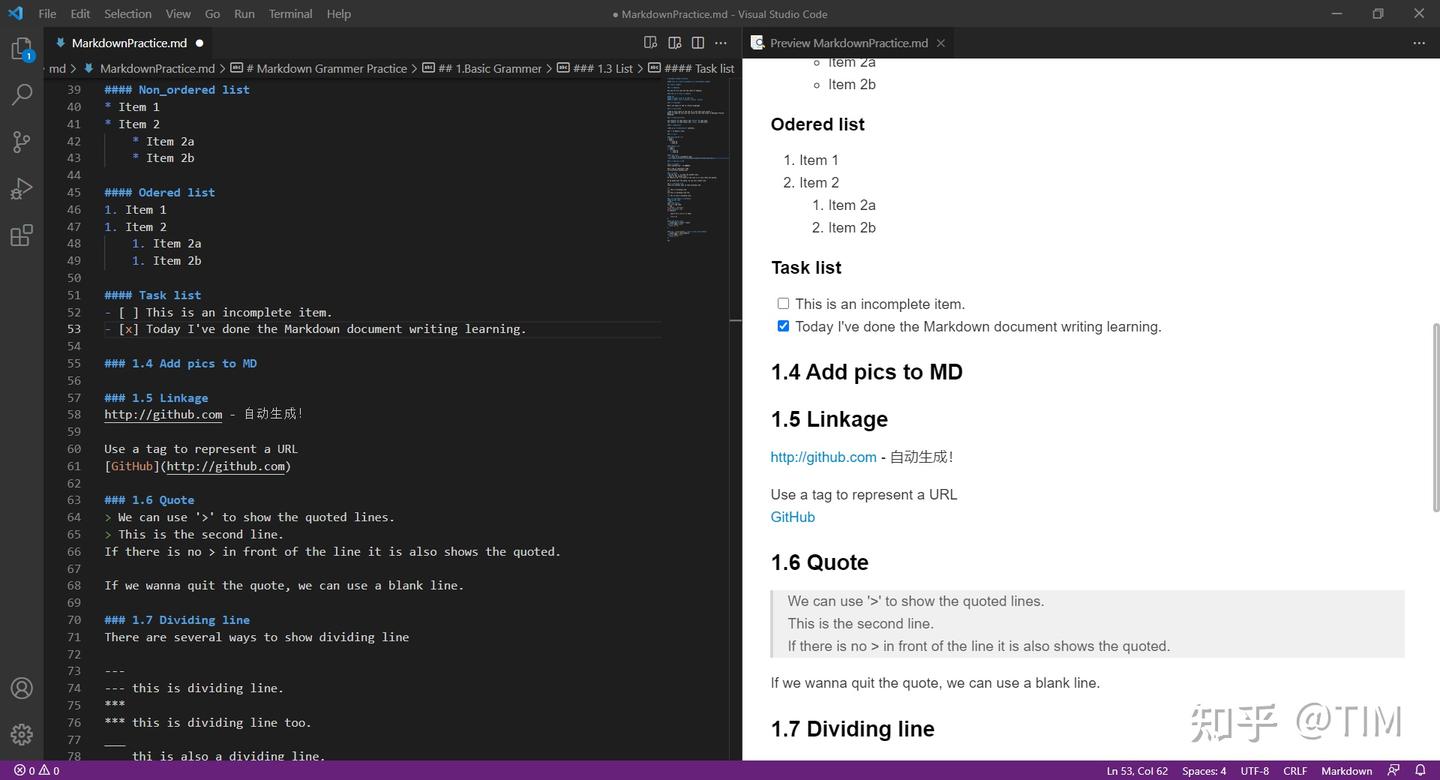Open the Run and Debug view
This screenshot has width=1440, height=780.
pos(21,188)
